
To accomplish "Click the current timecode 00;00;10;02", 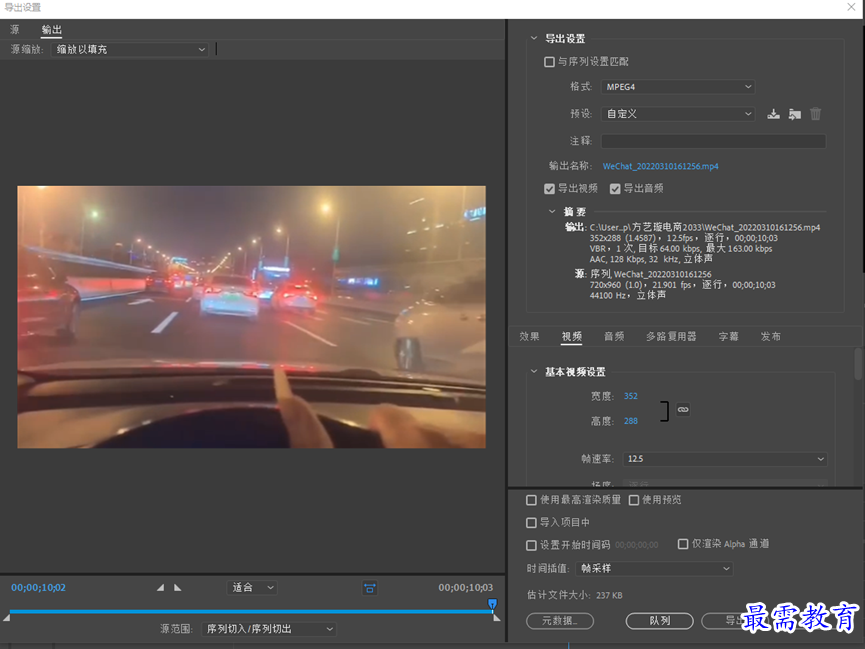I will (39, 588).
